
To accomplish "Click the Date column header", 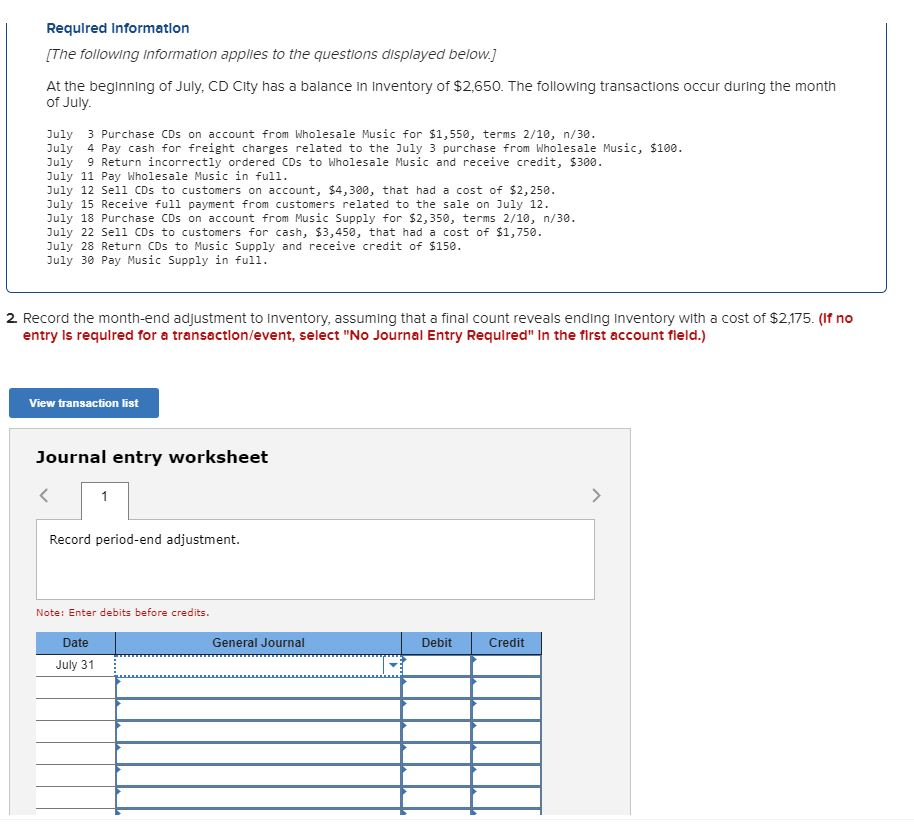I will click(75, 643).
